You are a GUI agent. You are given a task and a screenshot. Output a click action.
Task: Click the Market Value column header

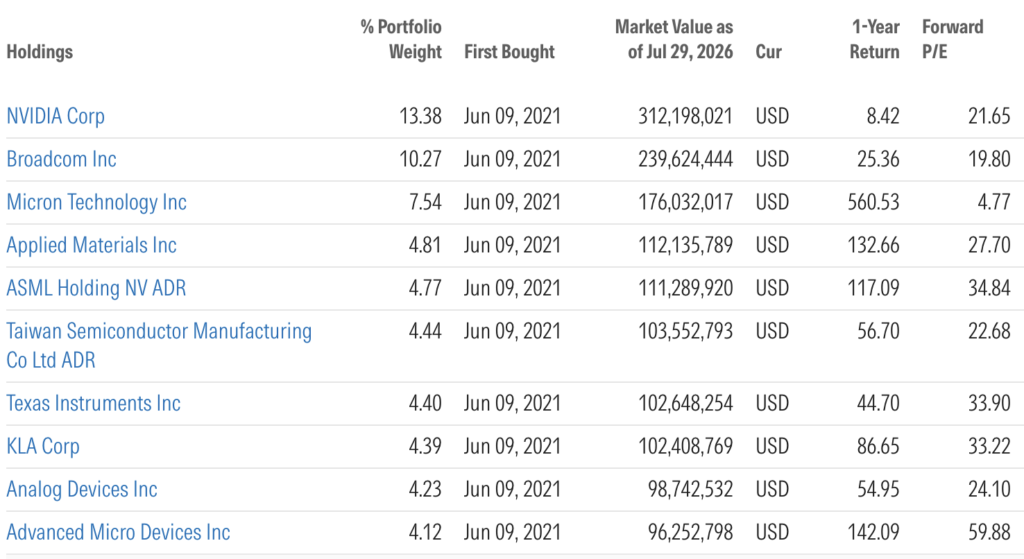pyautogui.click(x=674, y=39)
